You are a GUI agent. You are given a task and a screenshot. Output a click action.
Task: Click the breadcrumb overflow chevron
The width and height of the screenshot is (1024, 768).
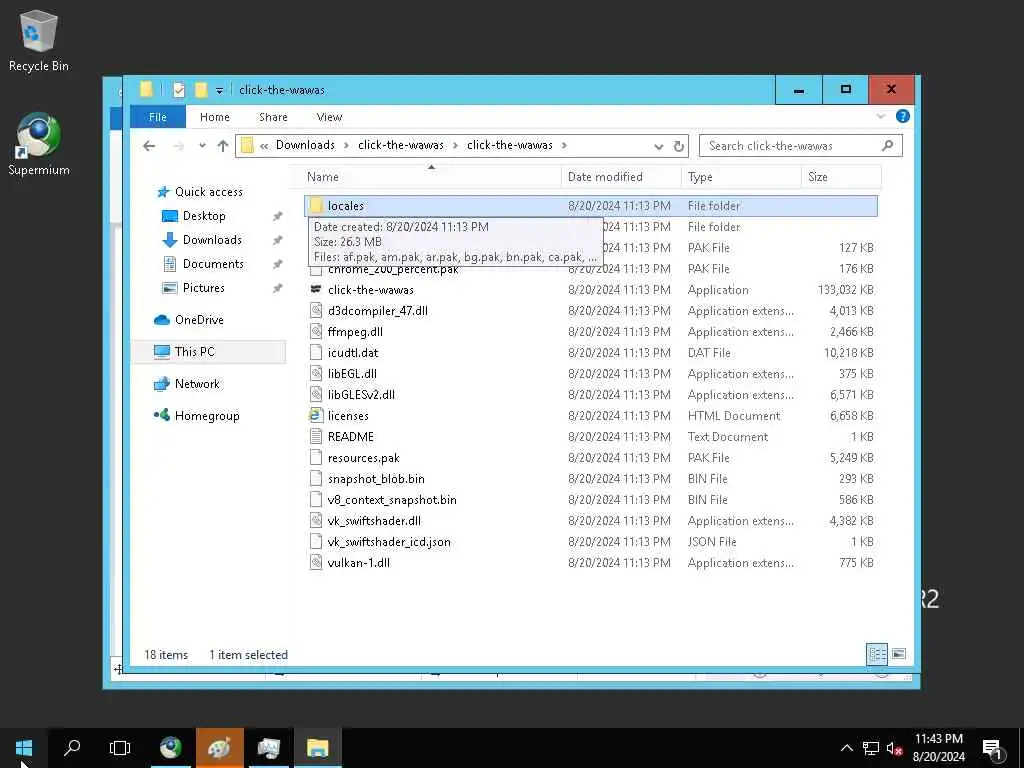[x=264, y=146]
